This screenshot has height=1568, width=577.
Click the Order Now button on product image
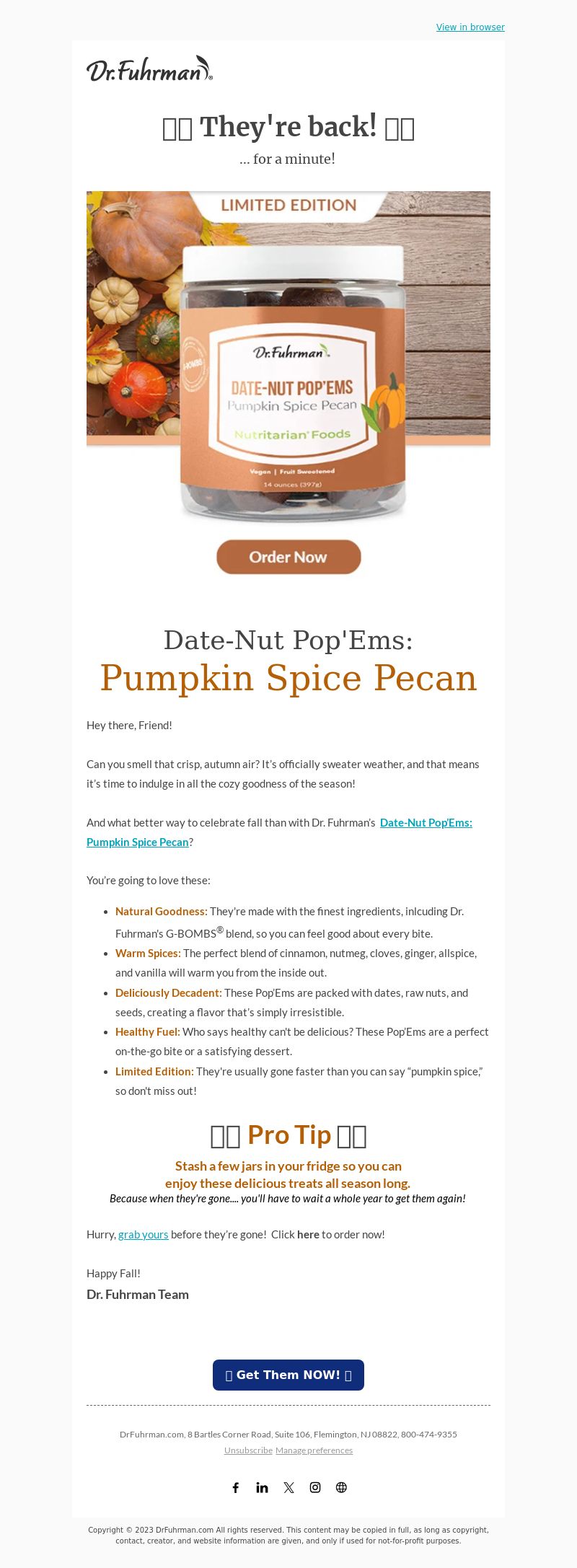(288, 557)
